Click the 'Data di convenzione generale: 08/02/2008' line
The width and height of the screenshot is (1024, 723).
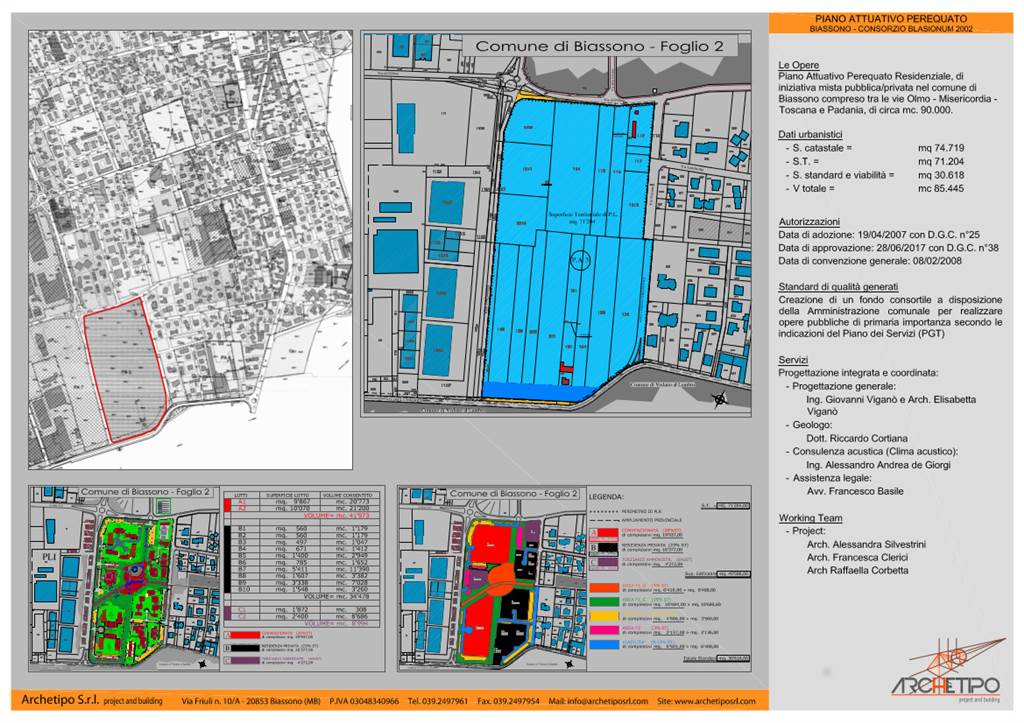[869, 261]
